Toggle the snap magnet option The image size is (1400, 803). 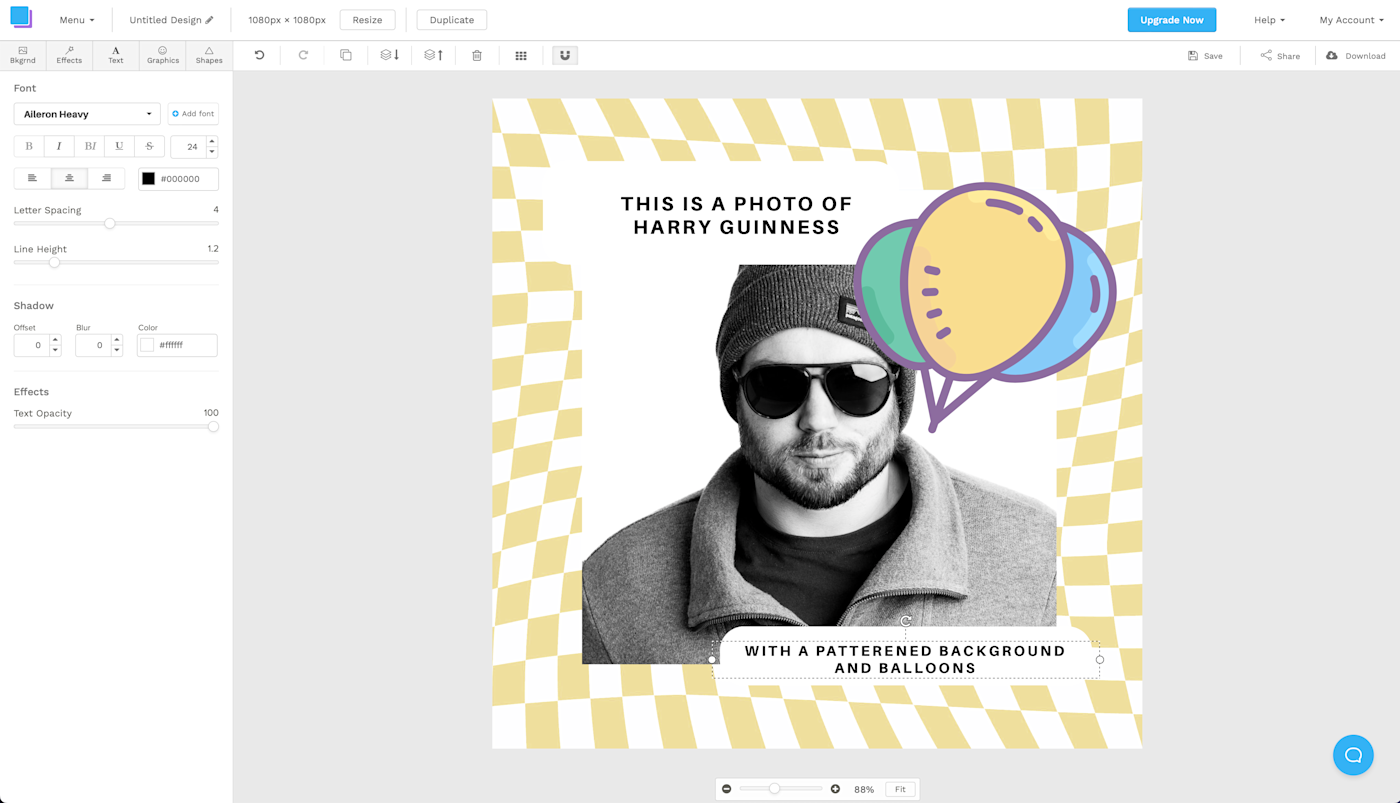click(565, 55)
